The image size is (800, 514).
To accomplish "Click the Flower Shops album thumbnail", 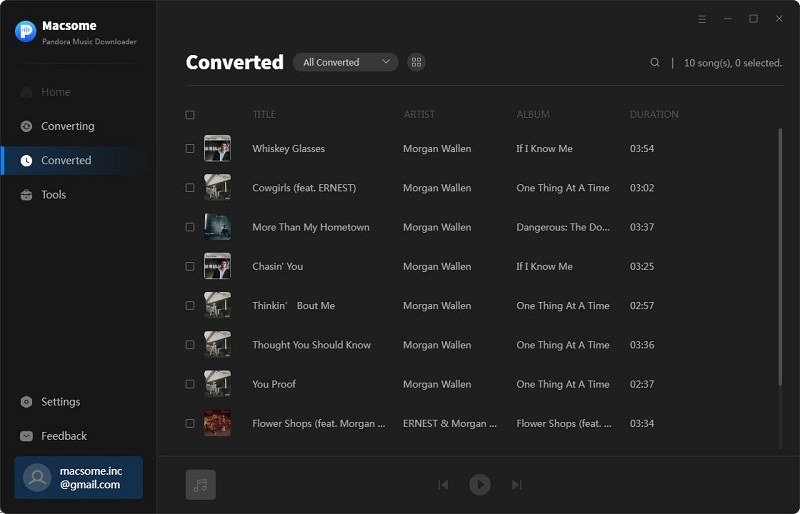I will [217, 423].
